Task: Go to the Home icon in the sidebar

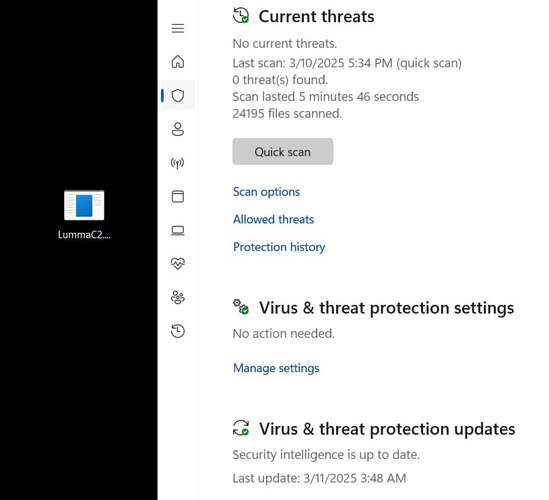Action: pos(178,62)
